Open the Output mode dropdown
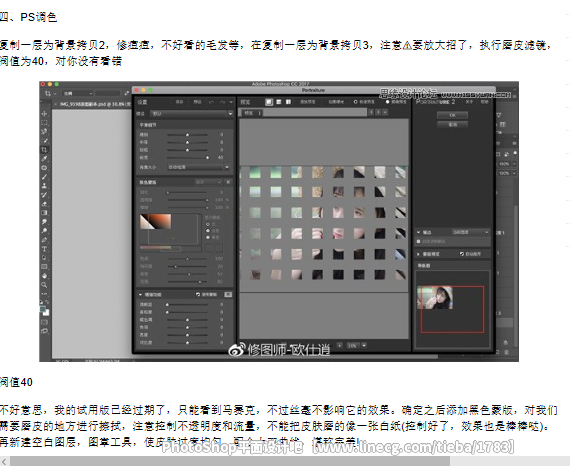Viewport: 570px width, 466px height. pyautogui.click(x=470, y=232)
